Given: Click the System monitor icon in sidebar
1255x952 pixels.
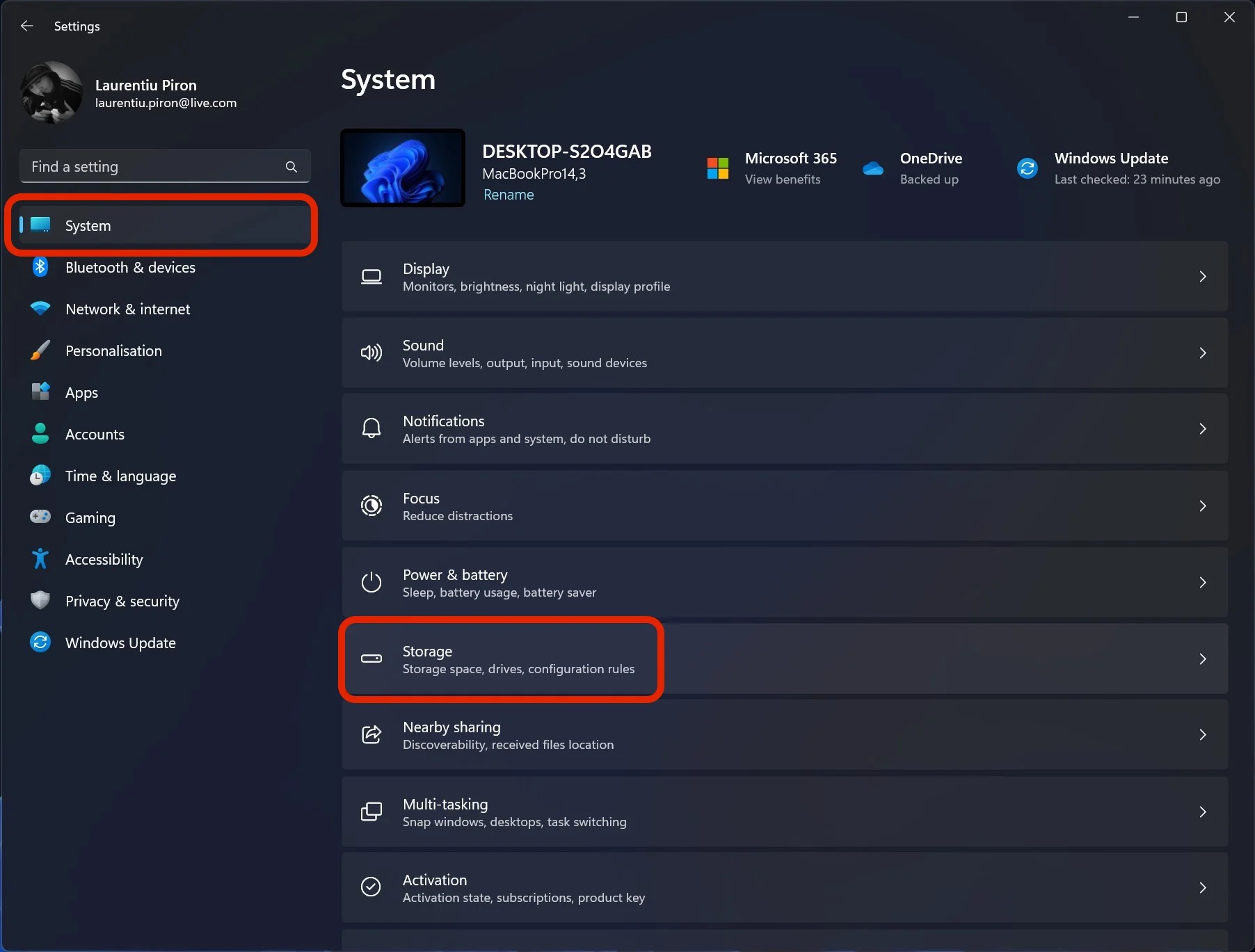Looking at the screenshot, I should pyautogui.click(x=40, y=225).
